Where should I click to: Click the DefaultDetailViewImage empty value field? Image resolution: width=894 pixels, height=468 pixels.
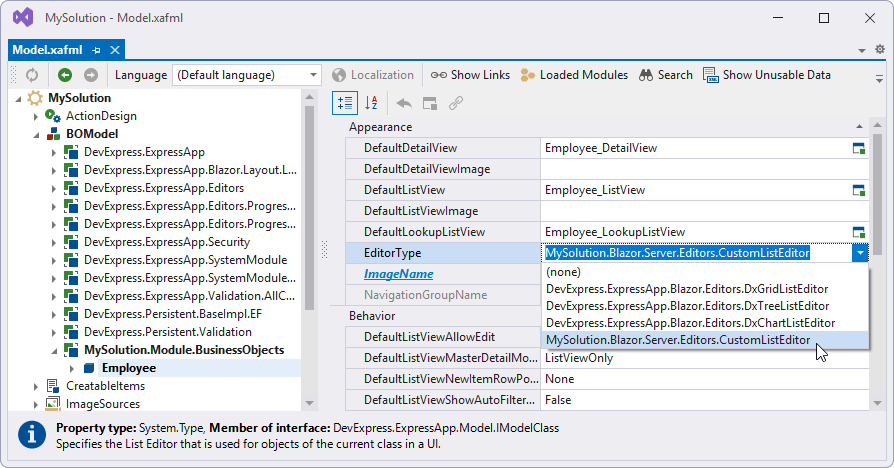pos(704,169)
